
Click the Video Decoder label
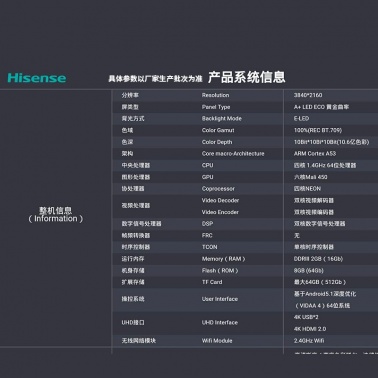coord(220,200)
